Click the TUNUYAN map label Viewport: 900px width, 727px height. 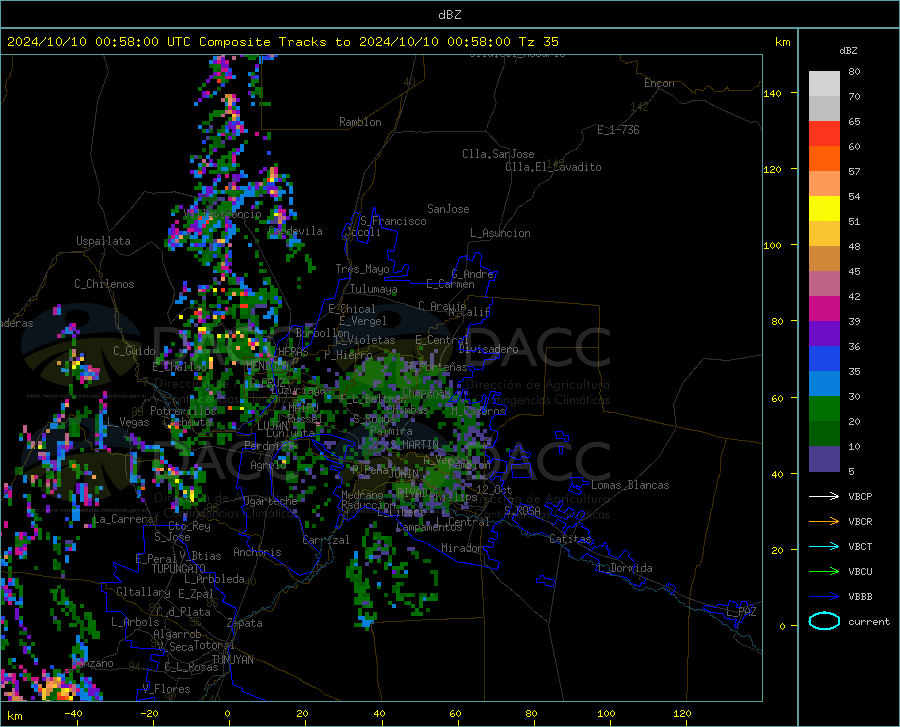click(232, 660)
